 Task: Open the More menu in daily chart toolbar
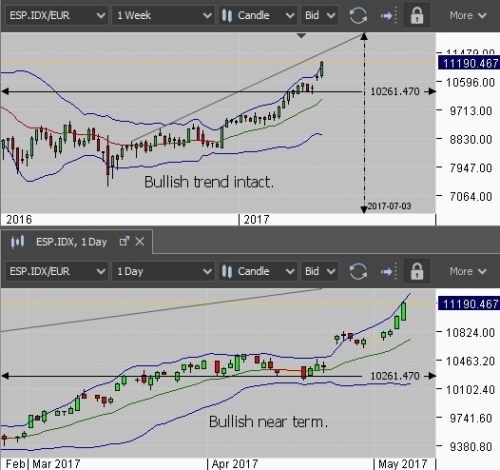(x=468, y=271)
